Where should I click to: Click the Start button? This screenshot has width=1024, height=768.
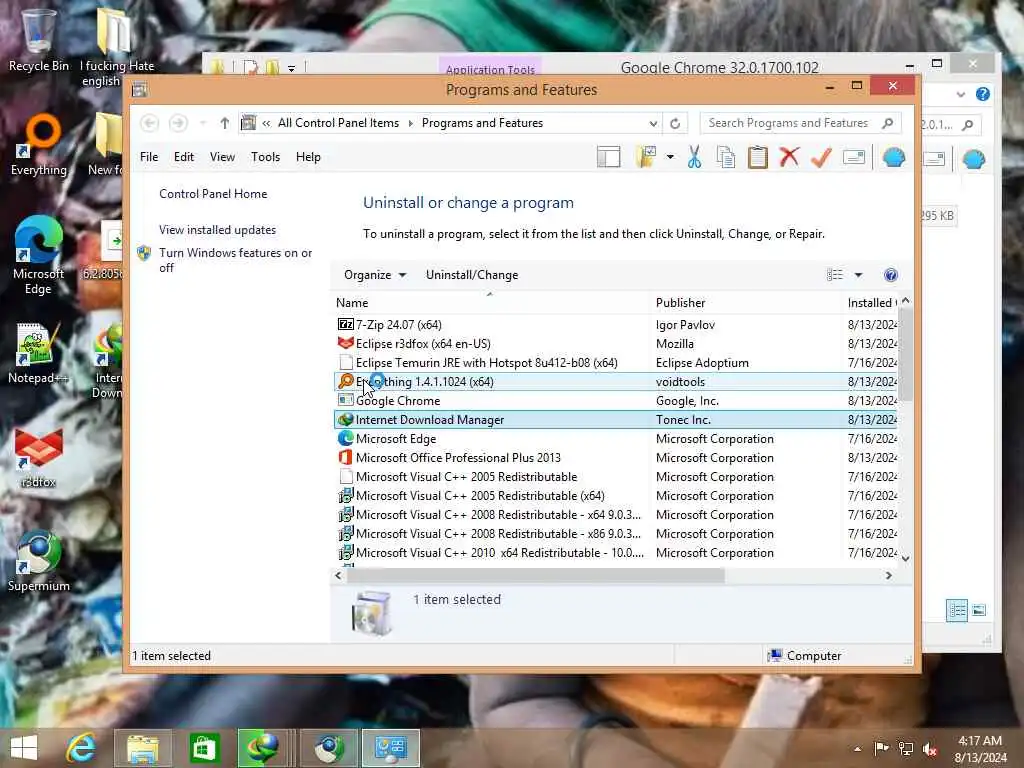click(24, 748)
